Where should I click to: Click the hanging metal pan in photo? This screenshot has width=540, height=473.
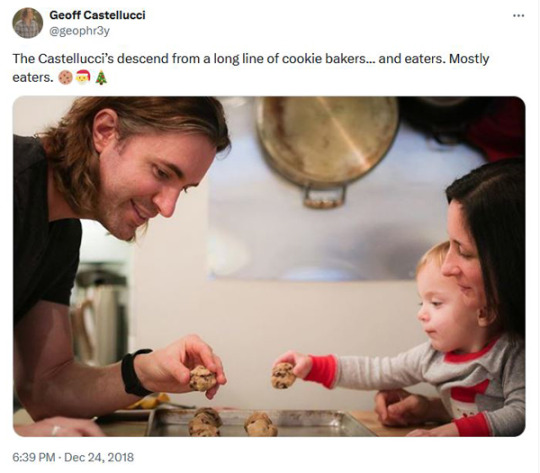(326, 148)
